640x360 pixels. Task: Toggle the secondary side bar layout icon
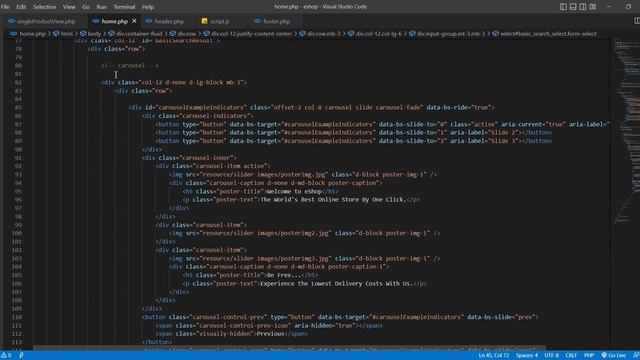click(x=583, y=7)
